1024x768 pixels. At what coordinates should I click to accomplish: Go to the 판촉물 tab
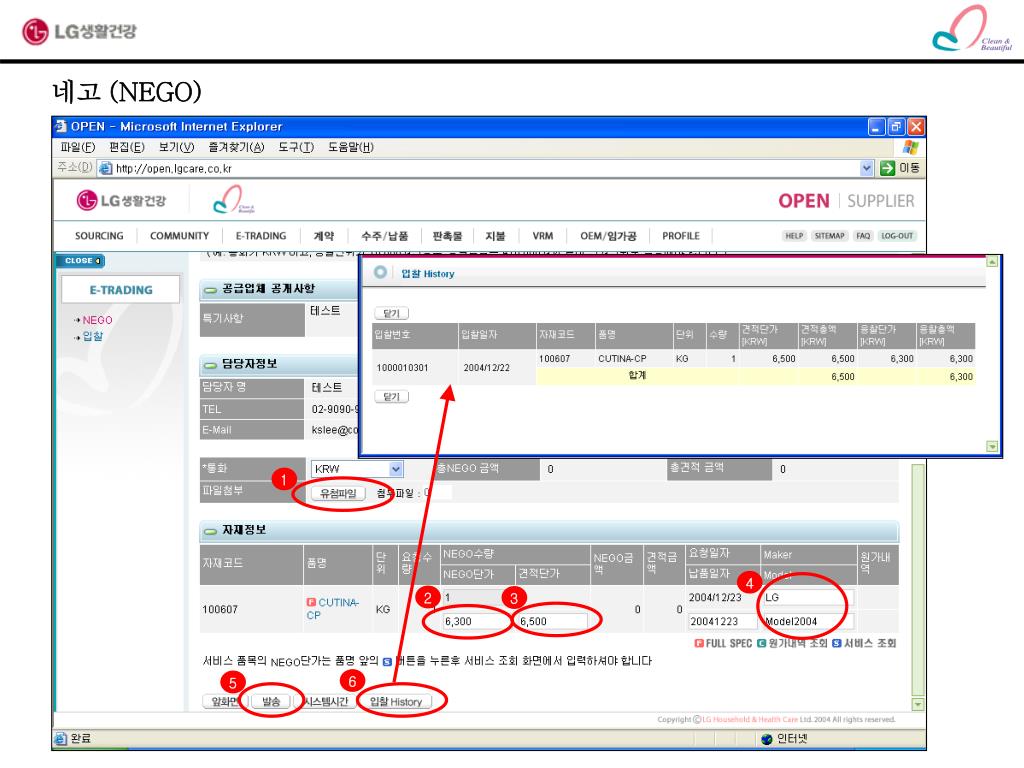tap(447, 236)
